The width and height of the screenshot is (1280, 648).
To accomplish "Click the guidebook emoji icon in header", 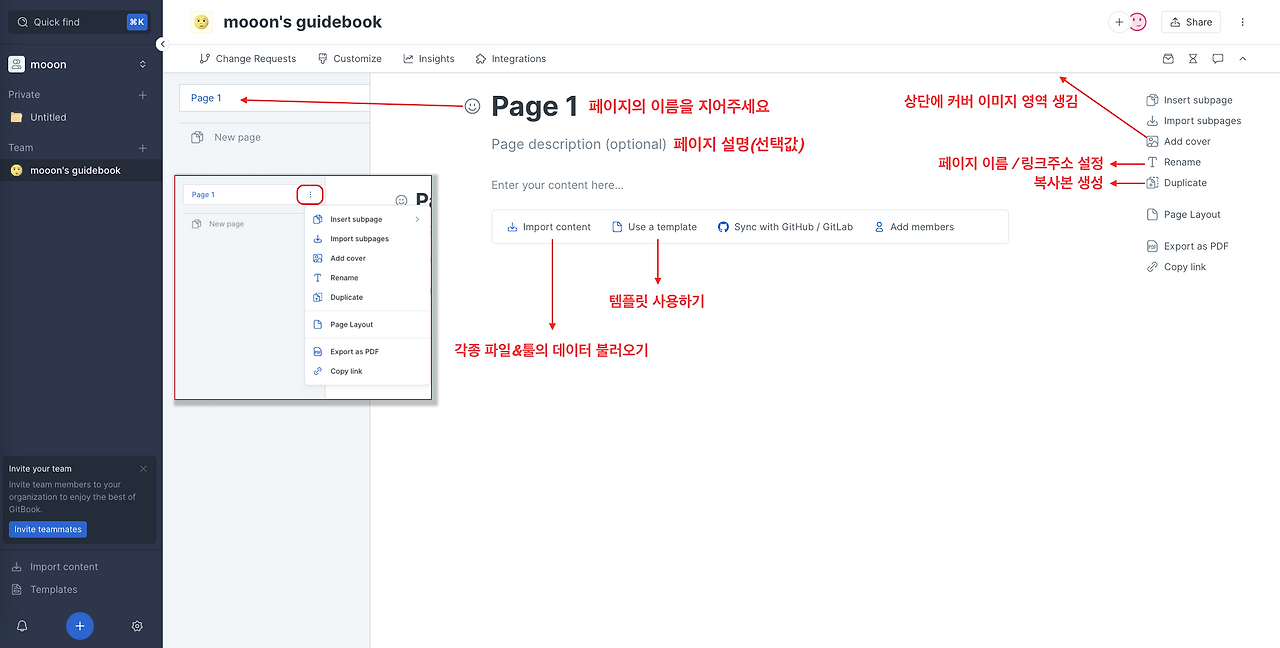I will [x=201, y=22].
